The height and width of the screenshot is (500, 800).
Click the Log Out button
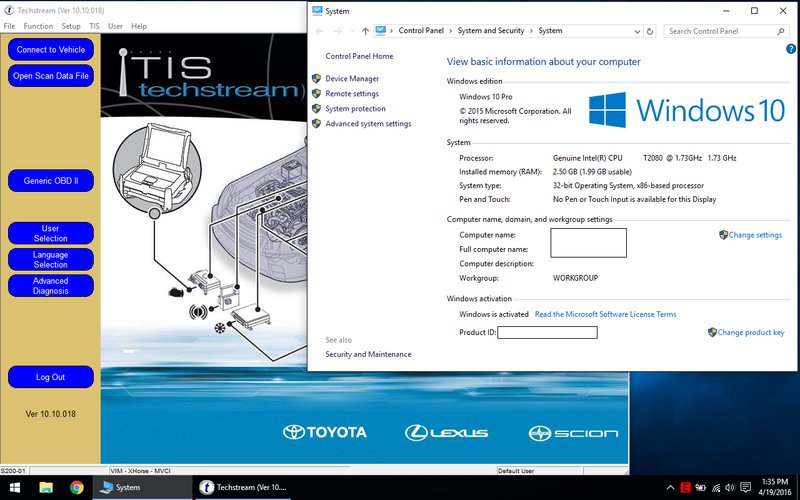click(x=51, y=377)
